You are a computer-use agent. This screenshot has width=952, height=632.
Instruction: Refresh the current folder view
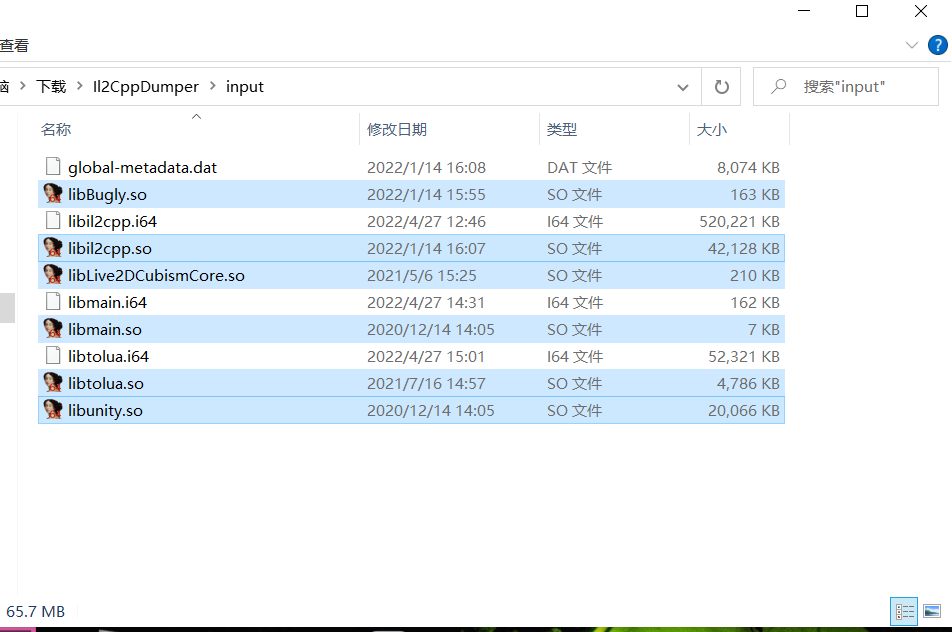point(721,87)
